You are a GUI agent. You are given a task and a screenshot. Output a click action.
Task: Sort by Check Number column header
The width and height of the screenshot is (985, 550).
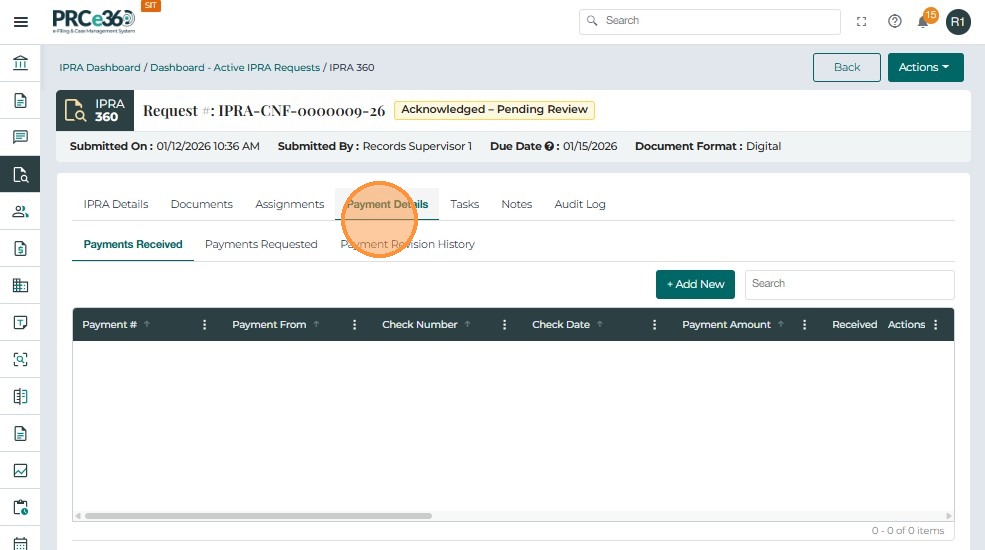(x=420, y=325)
